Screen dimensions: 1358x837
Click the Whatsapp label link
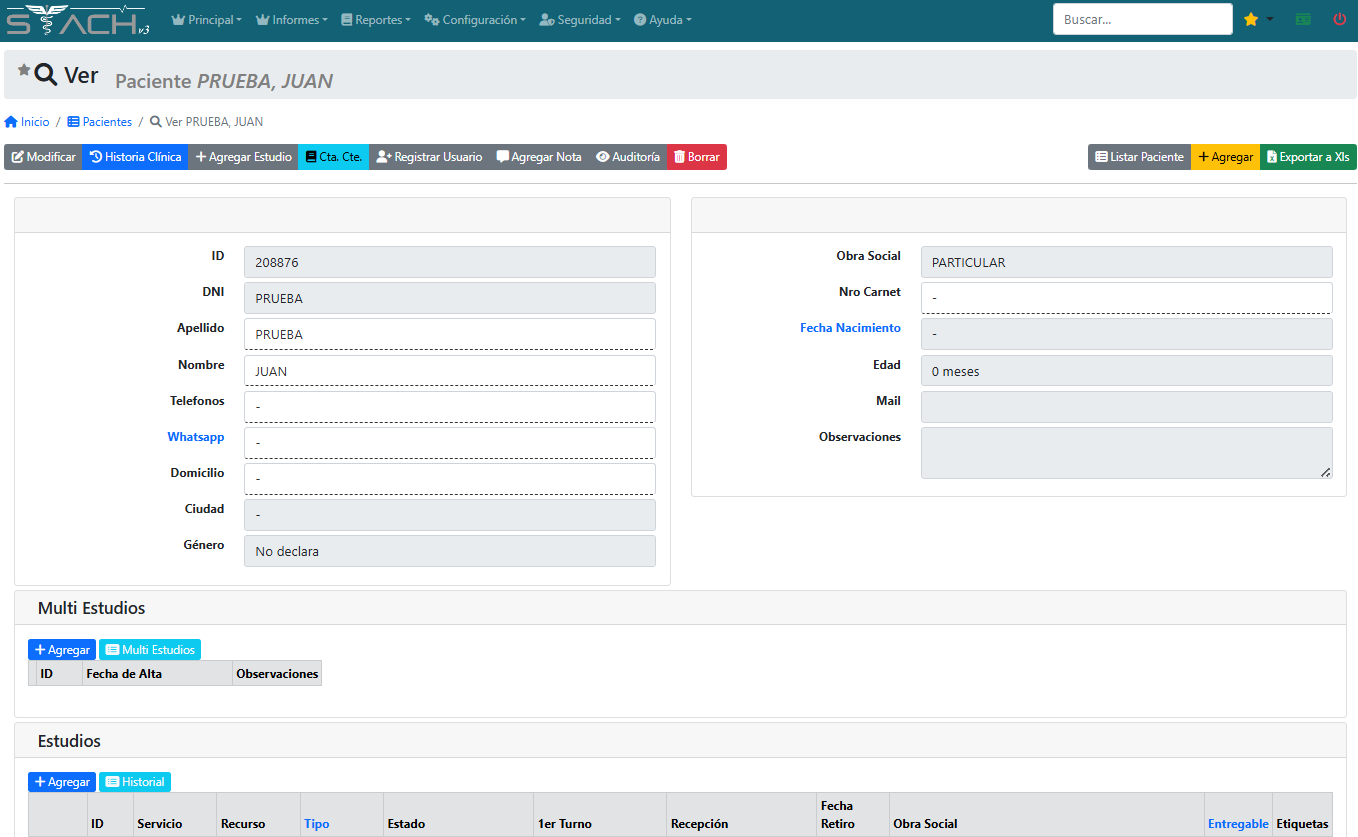[196, 437]
